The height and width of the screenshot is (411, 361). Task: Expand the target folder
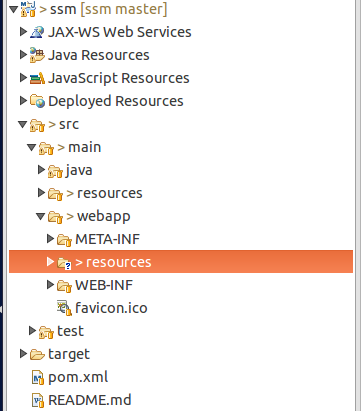click(23, 354)
